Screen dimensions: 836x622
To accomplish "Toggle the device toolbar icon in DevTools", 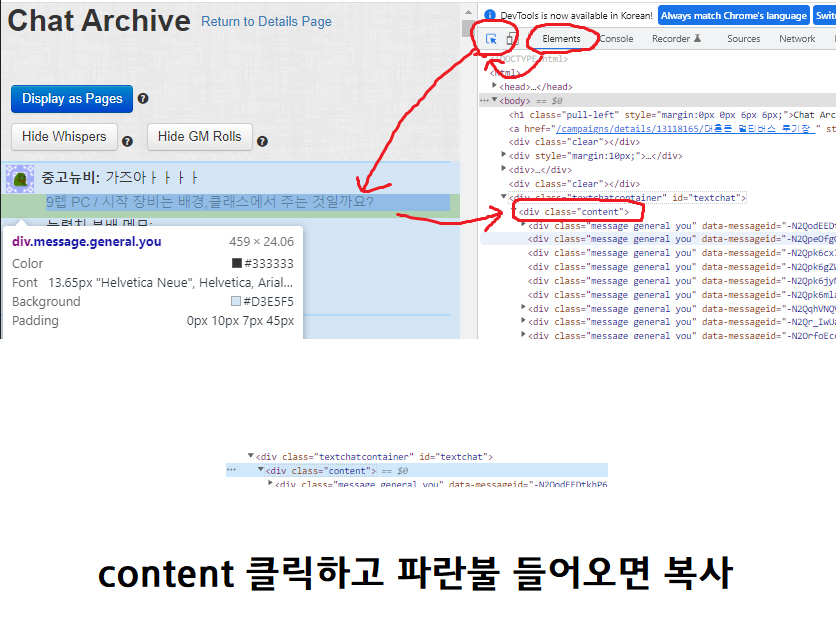I will point(512,38).
